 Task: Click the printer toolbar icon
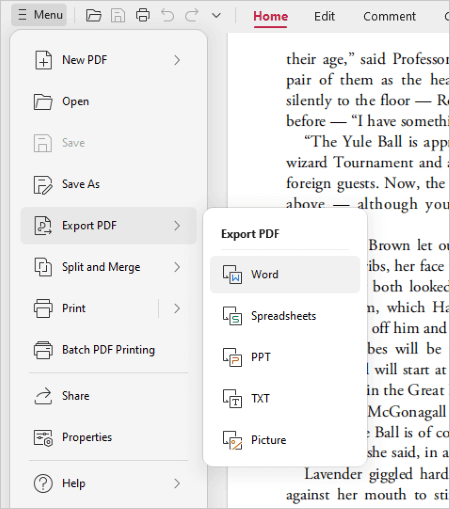point(143,15)
